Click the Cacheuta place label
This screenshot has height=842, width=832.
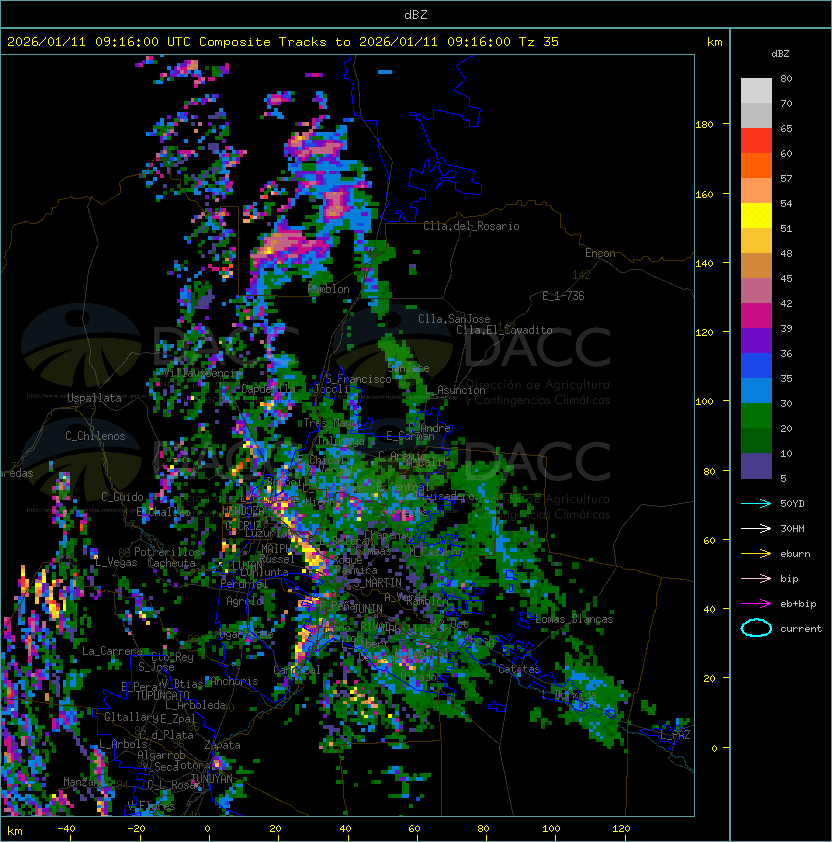[x=171, y=563]
